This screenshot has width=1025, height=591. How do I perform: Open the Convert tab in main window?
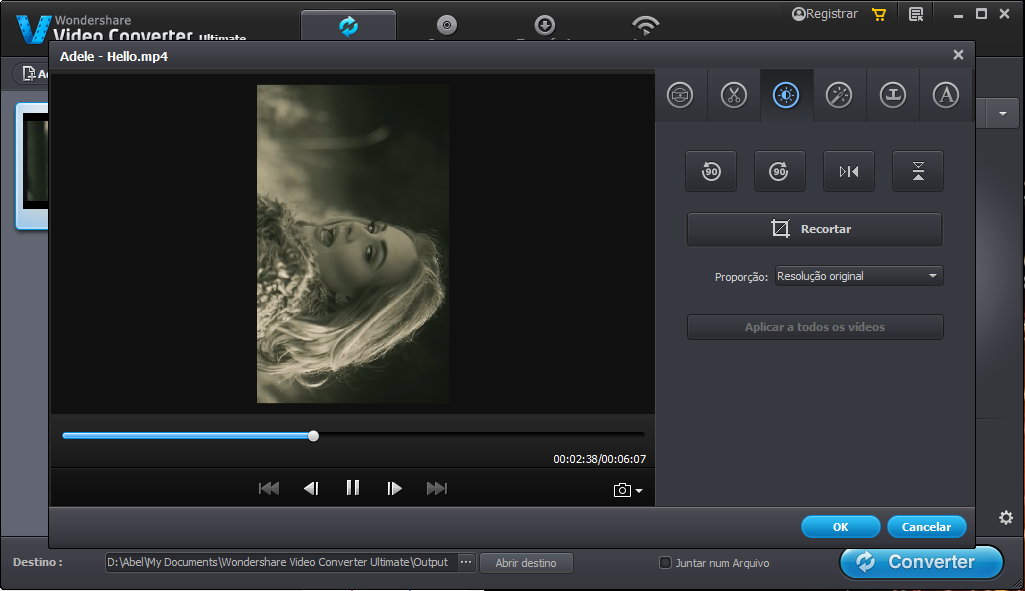348,26
